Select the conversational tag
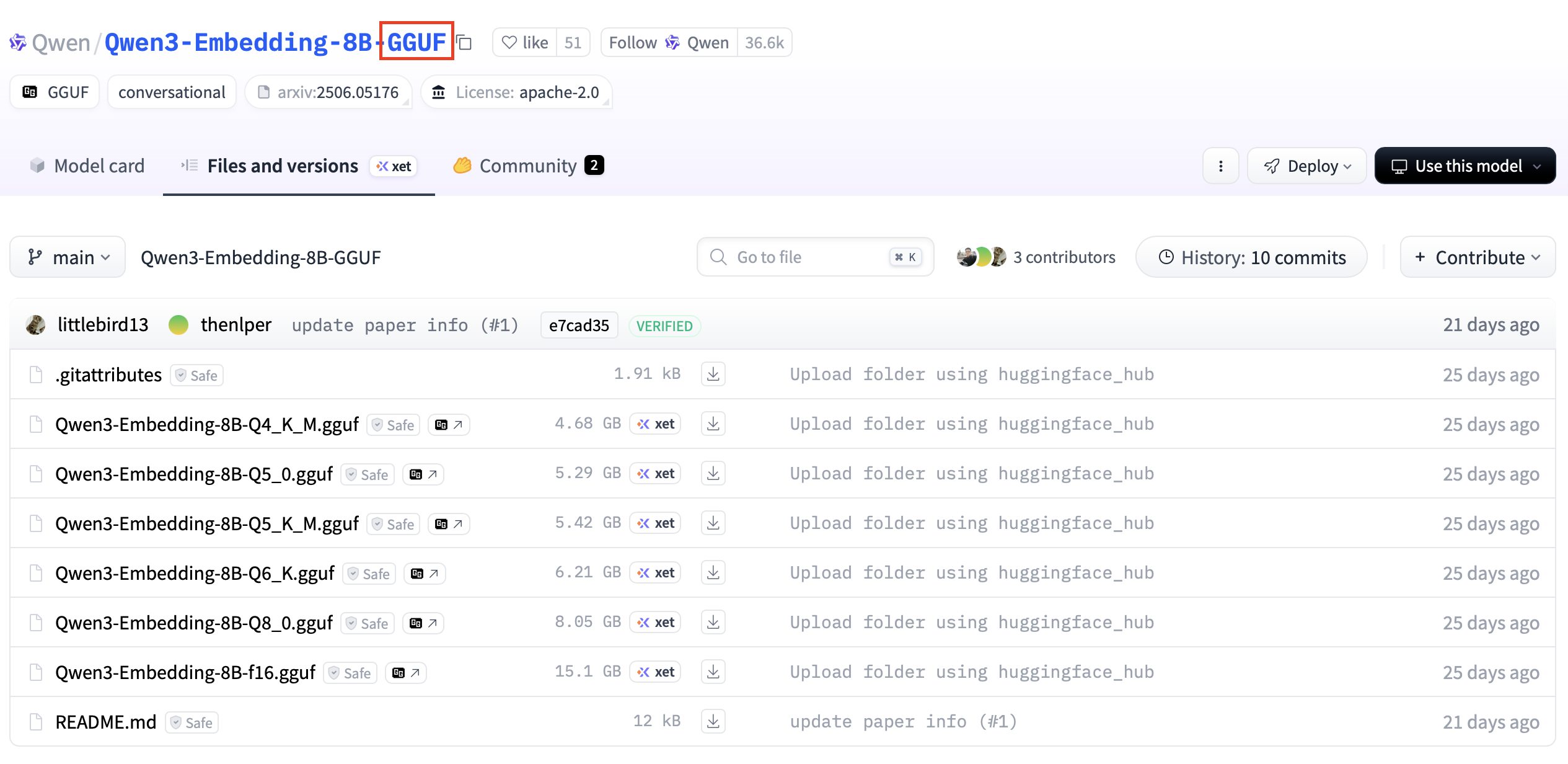Viewport: 1568px width, 764px height. (x=172, y=92)
